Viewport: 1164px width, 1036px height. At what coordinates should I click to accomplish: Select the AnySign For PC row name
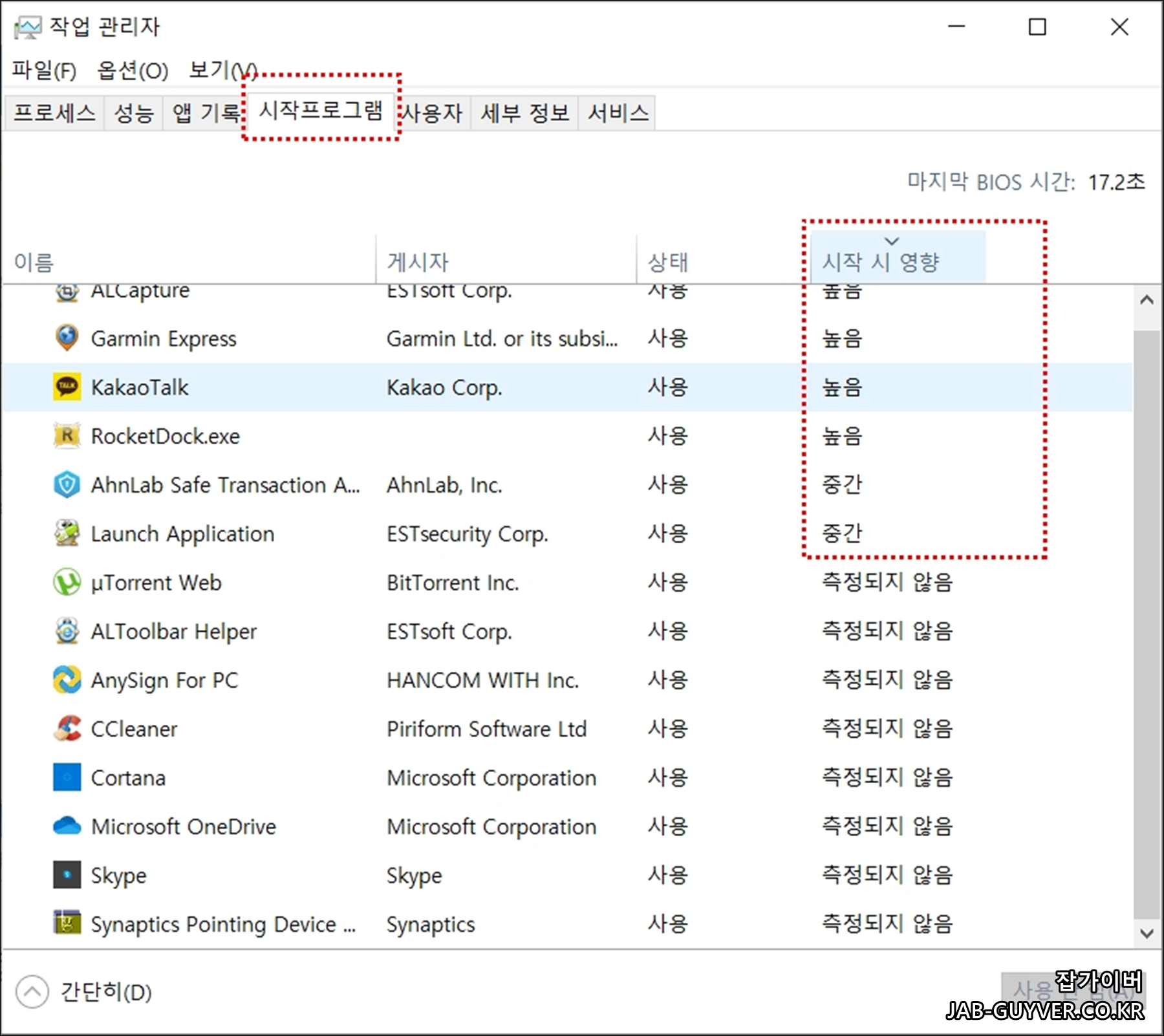tap(164, 680)
